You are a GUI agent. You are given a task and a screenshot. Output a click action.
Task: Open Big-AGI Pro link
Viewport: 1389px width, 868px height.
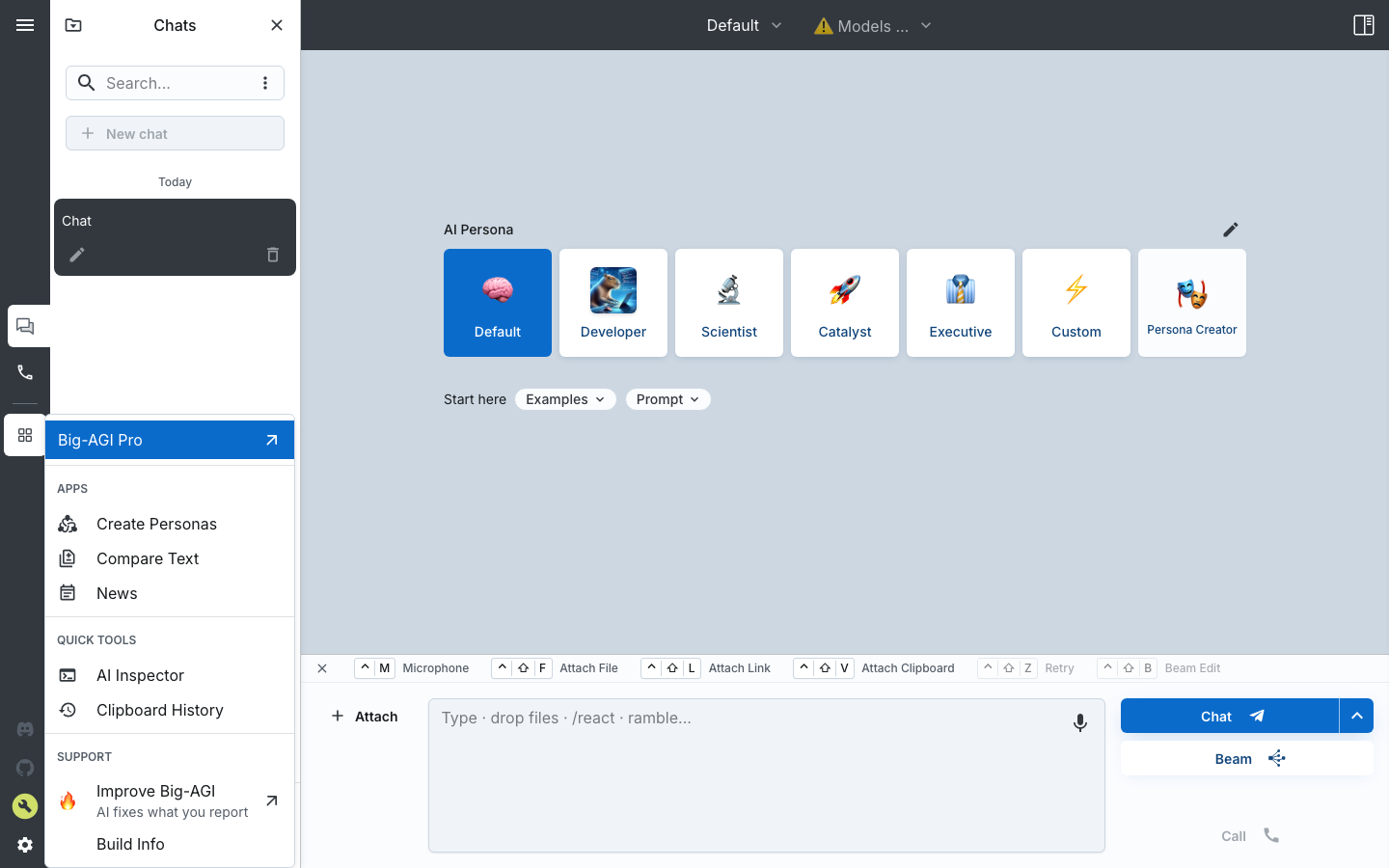click(x=170, y=440)
